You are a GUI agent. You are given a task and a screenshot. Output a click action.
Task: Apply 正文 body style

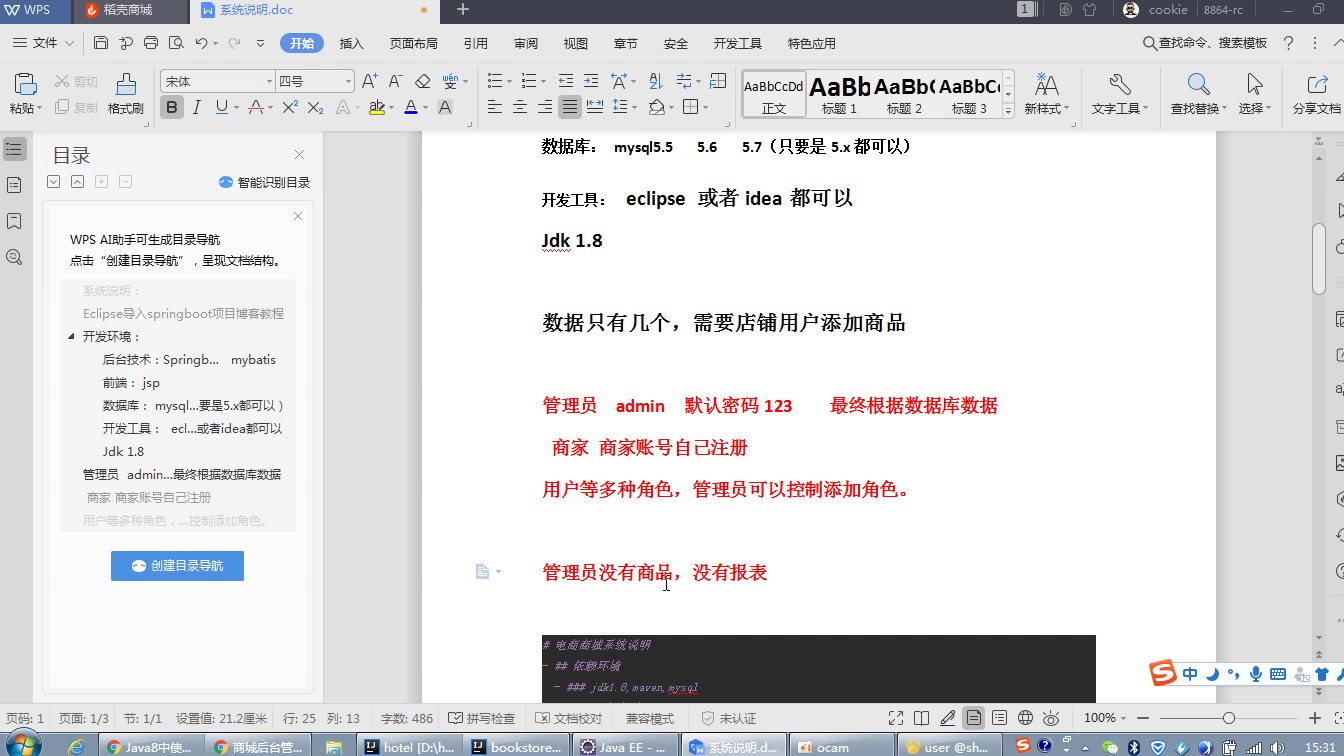(774, 95)
